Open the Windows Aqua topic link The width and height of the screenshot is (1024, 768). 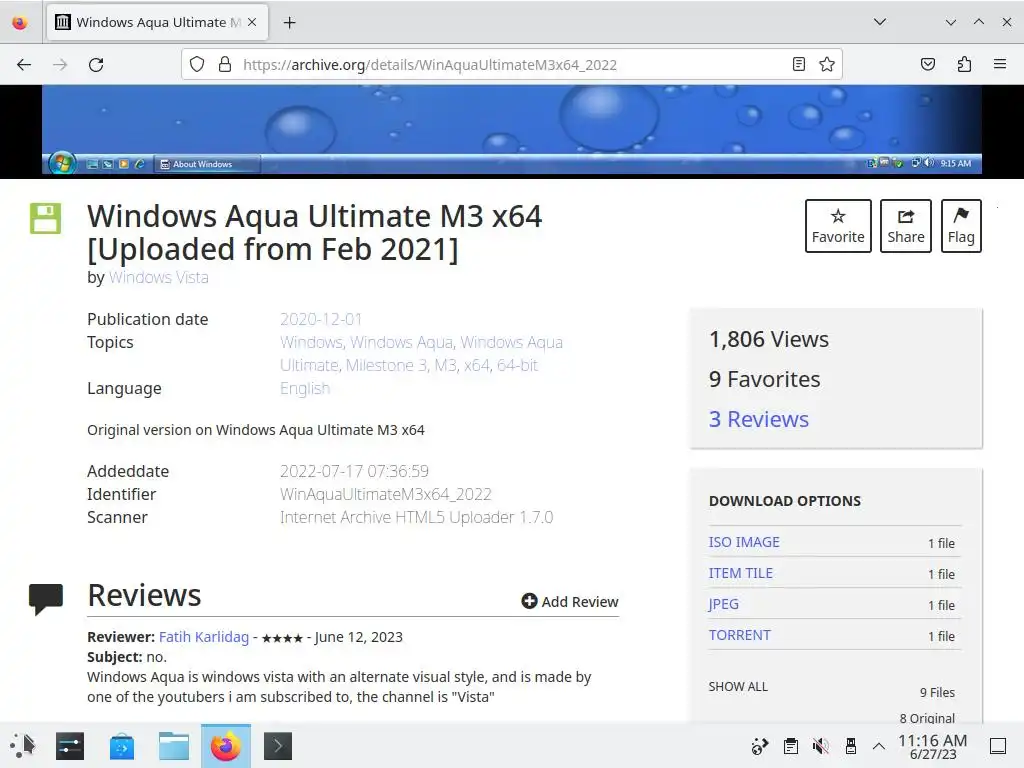tap(402, 342)
